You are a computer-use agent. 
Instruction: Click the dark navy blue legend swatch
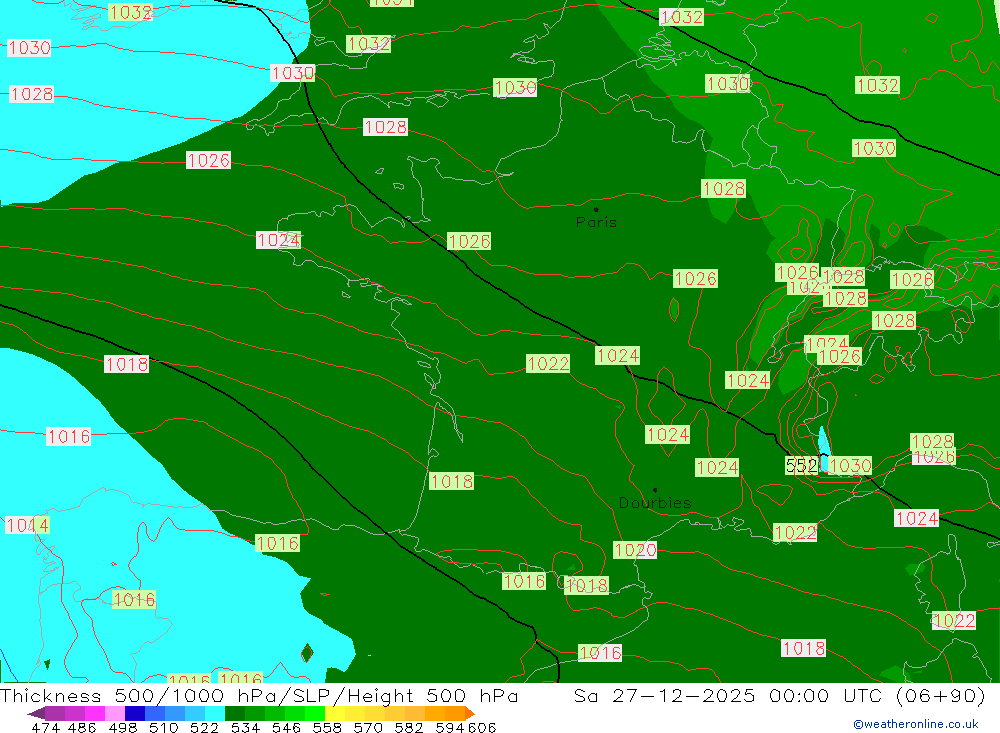coord(135,713)
